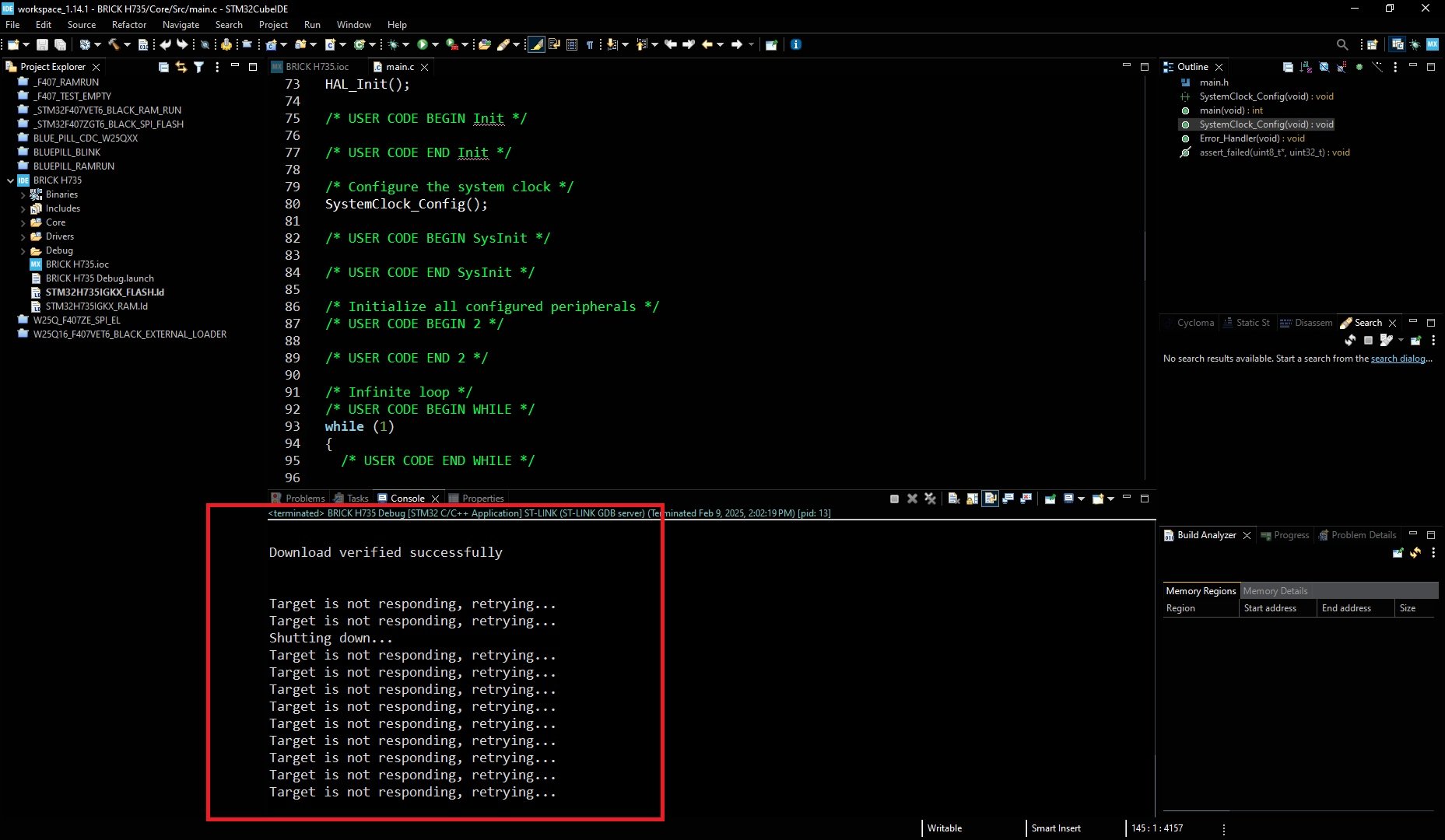The image size is (1445, 840).
Task: Click the Search magnifier icon in toolbar
Action: 1342,44
